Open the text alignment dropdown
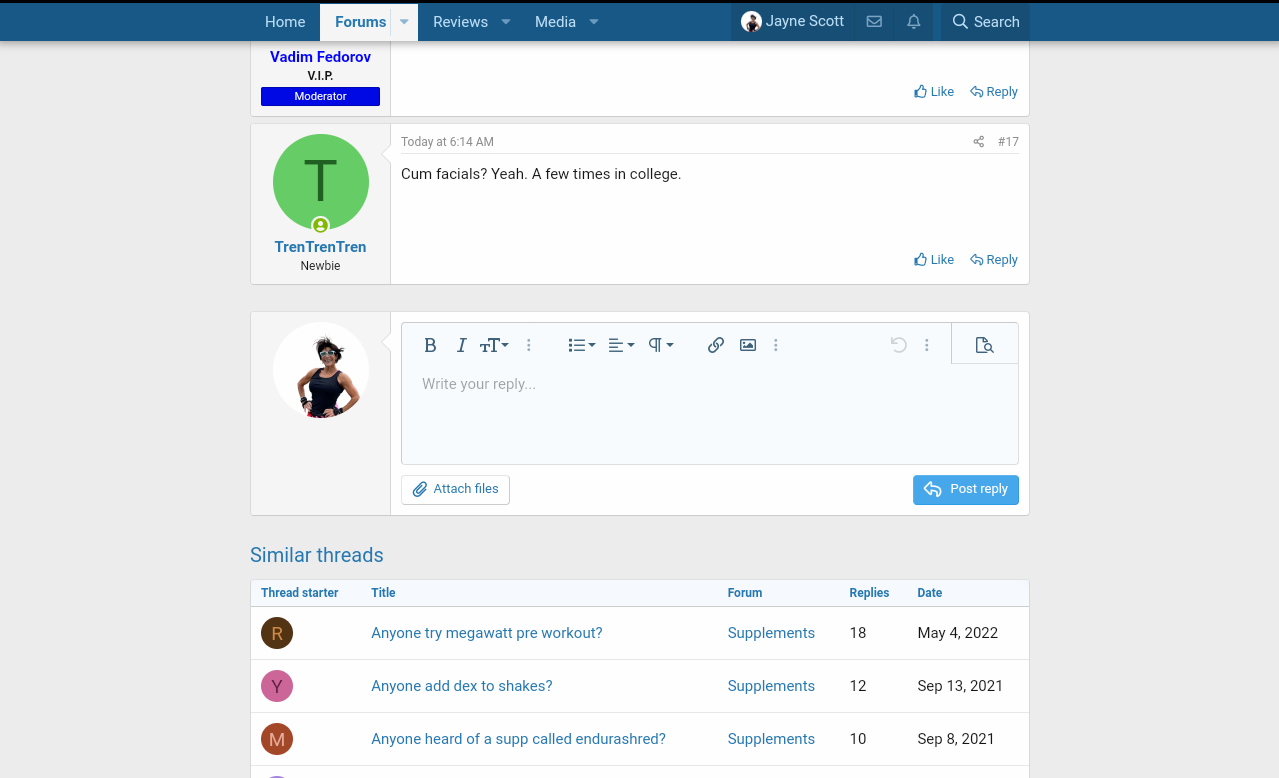Viewport: 1279px width, 778px height. [x=621, y=345]
